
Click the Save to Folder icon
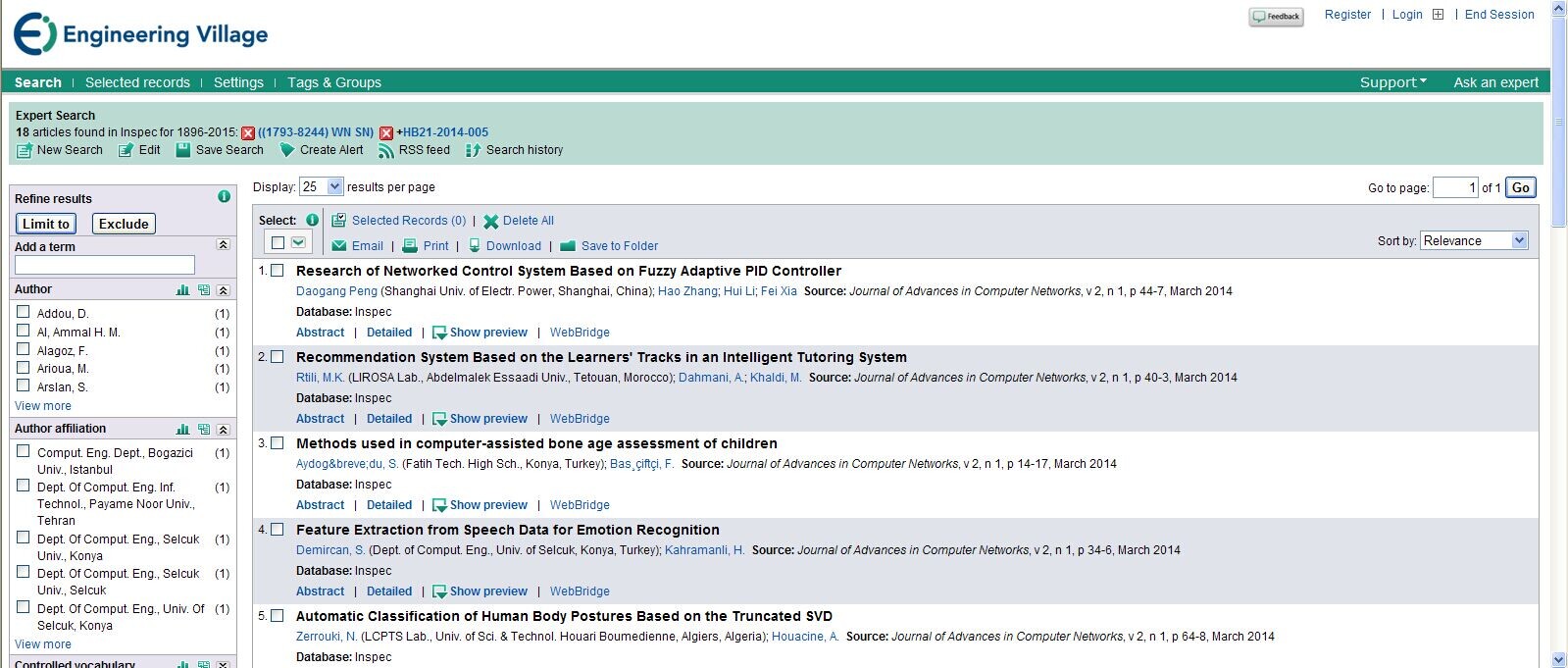click(568, 246)
